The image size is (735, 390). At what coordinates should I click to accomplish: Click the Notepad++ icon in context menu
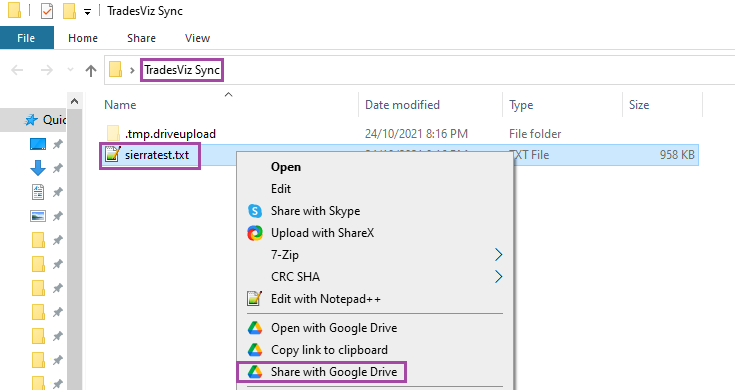[x=255, y=299]
